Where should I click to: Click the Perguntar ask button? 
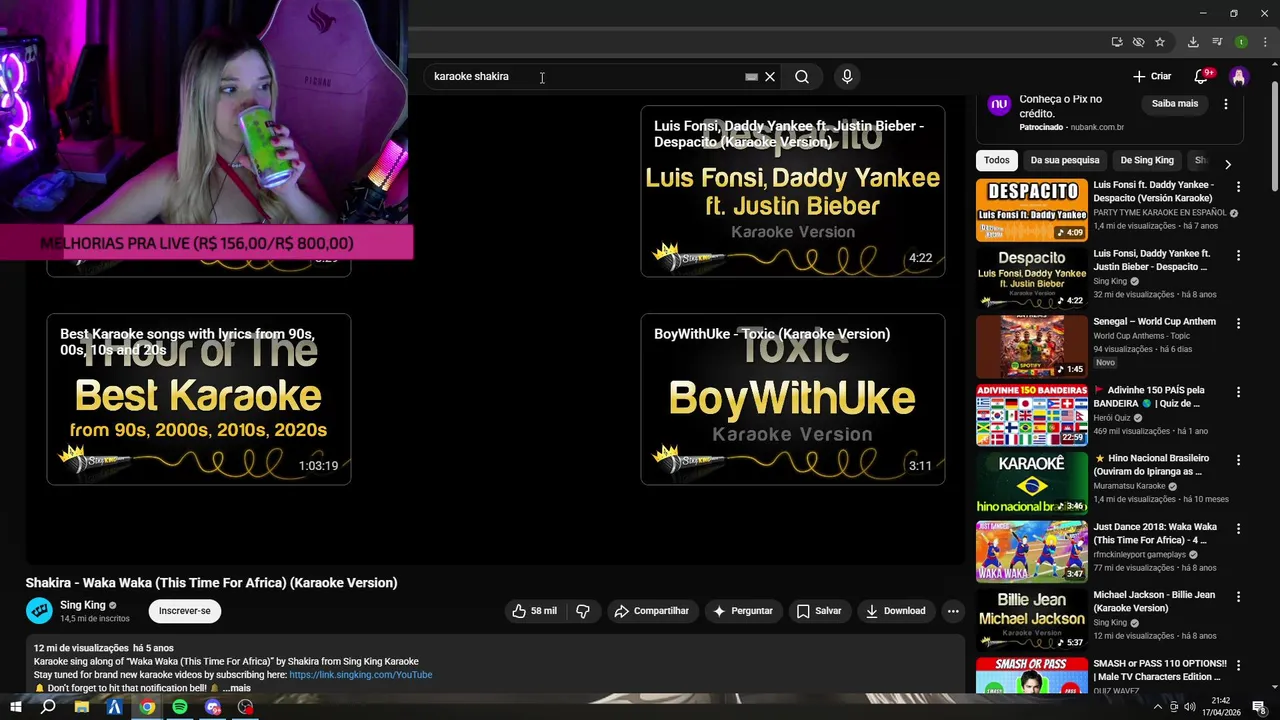coord(742,611)
